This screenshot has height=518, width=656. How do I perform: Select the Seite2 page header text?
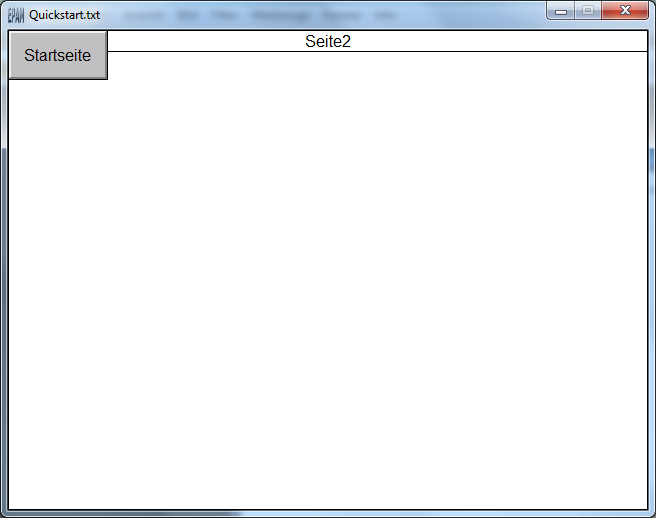pos(328,41)
